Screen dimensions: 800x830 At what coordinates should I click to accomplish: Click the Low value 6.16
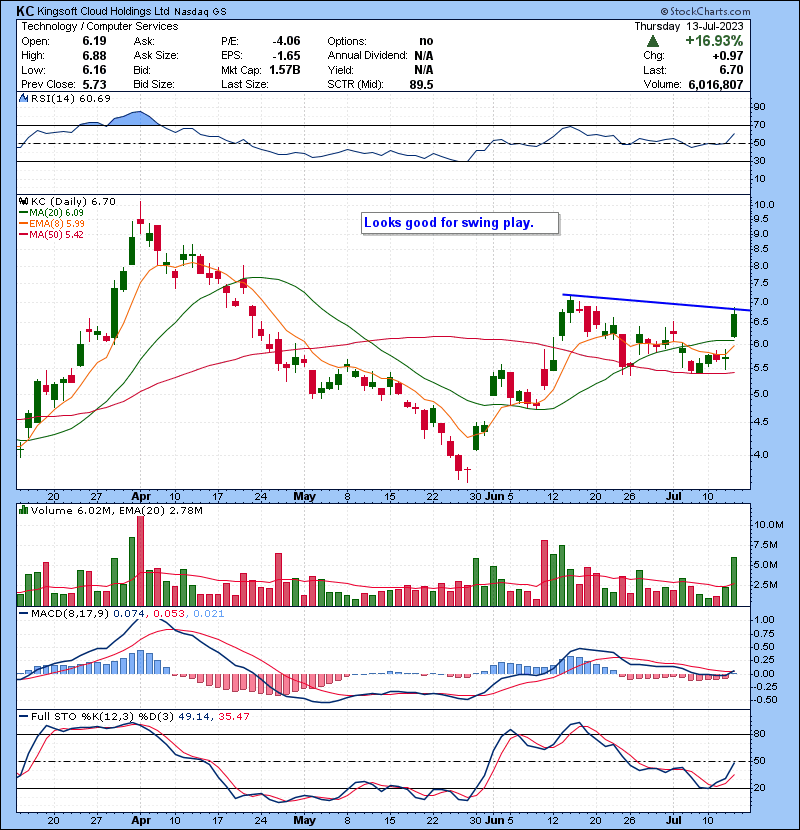(x=94, y=70)
